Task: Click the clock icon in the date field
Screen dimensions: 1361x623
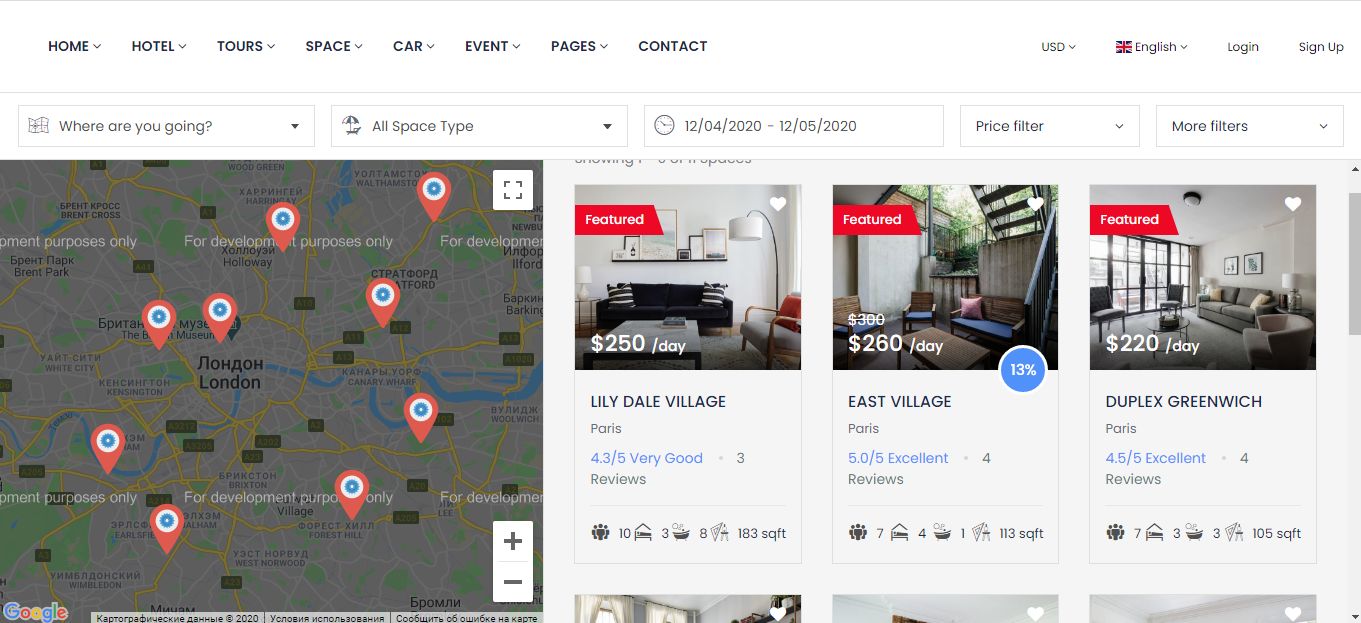Action: click(x=664, y=126)
